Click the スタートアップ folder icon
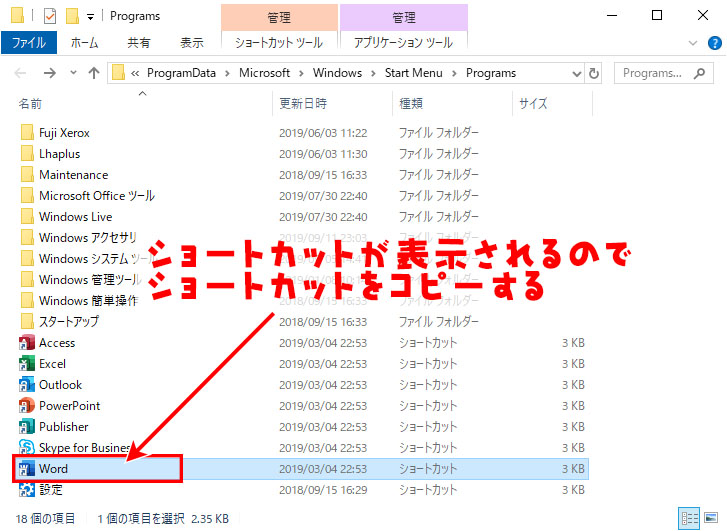 point(27,321)
